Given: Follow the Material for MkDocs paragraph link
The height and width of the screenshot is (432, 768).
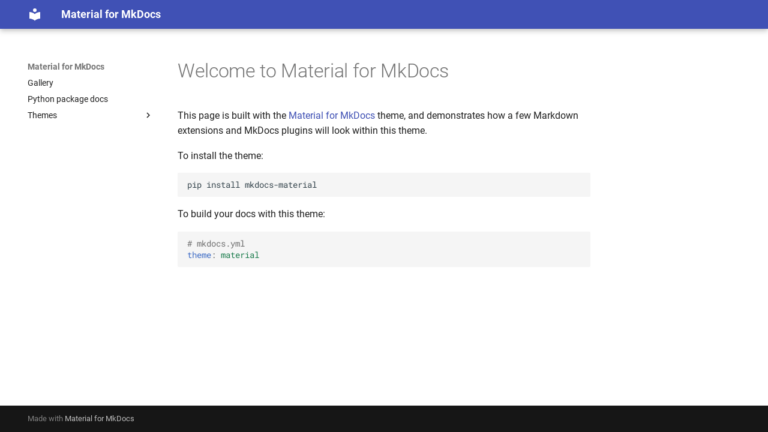Looking at the screenshot, I should [331, 115].
